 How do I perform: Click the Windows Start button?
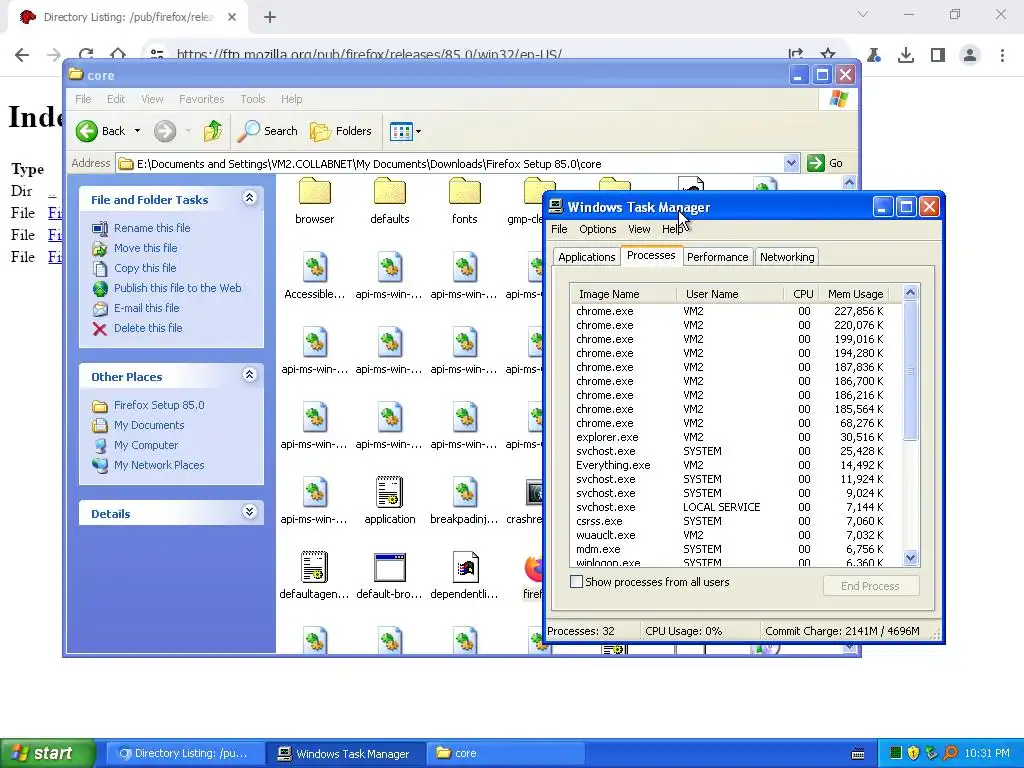coord(47,753)
